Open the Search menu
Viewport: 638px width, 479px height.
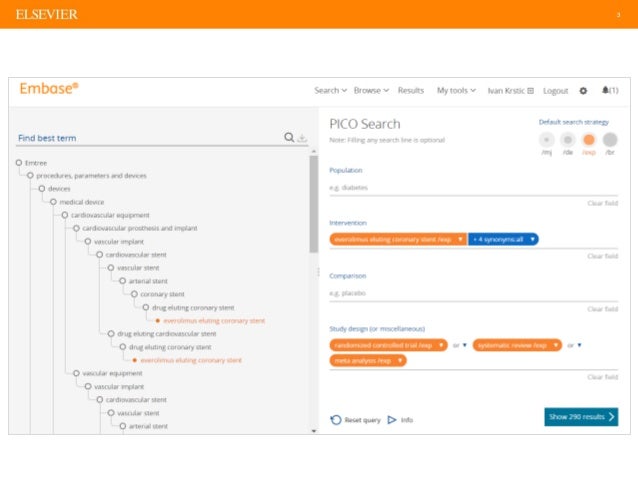[x=330, y=90]
